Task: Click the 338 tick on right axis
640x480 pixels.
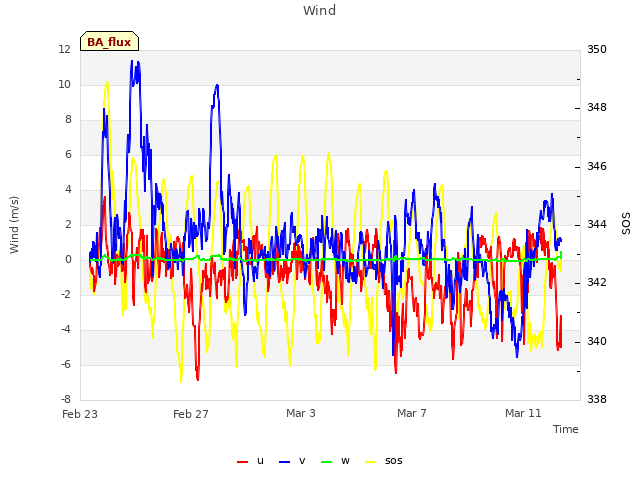Action: 597,399
